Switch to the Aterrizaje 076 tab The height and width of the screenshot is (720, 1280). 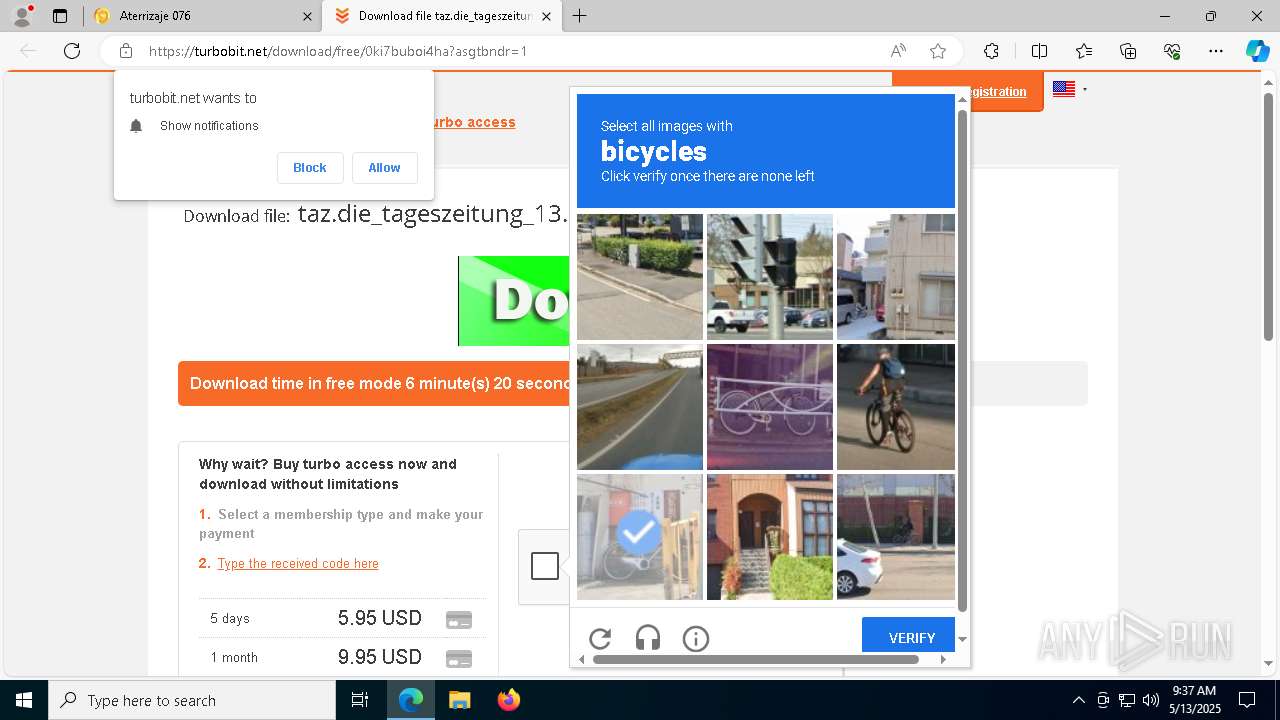click(x=200, y=16)
